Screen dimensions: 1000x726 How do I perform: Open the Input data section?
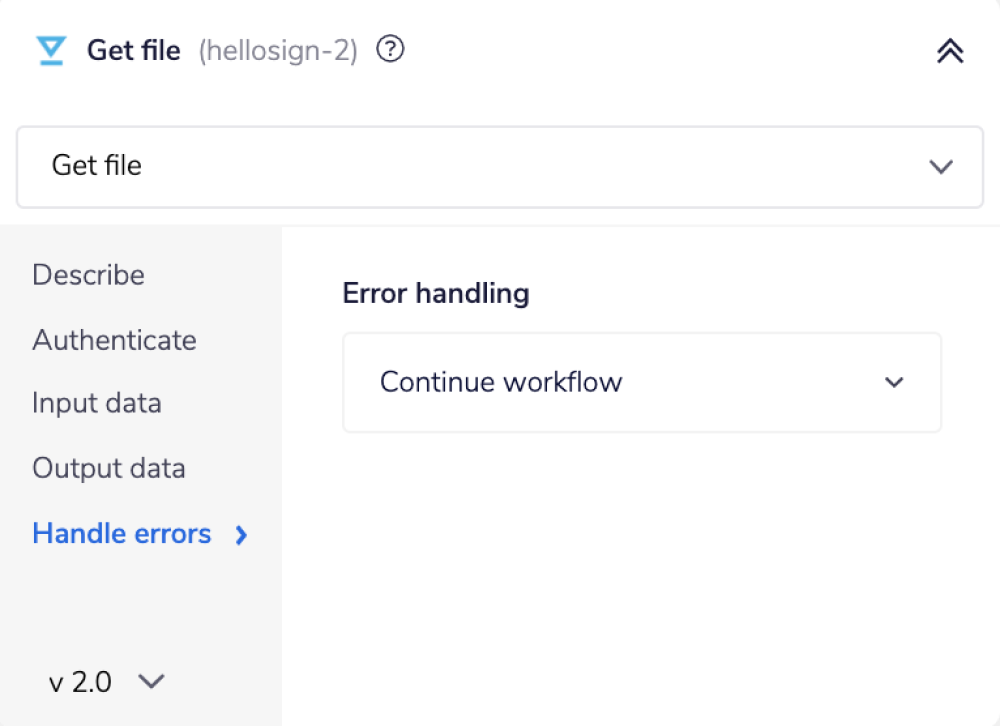96,403
